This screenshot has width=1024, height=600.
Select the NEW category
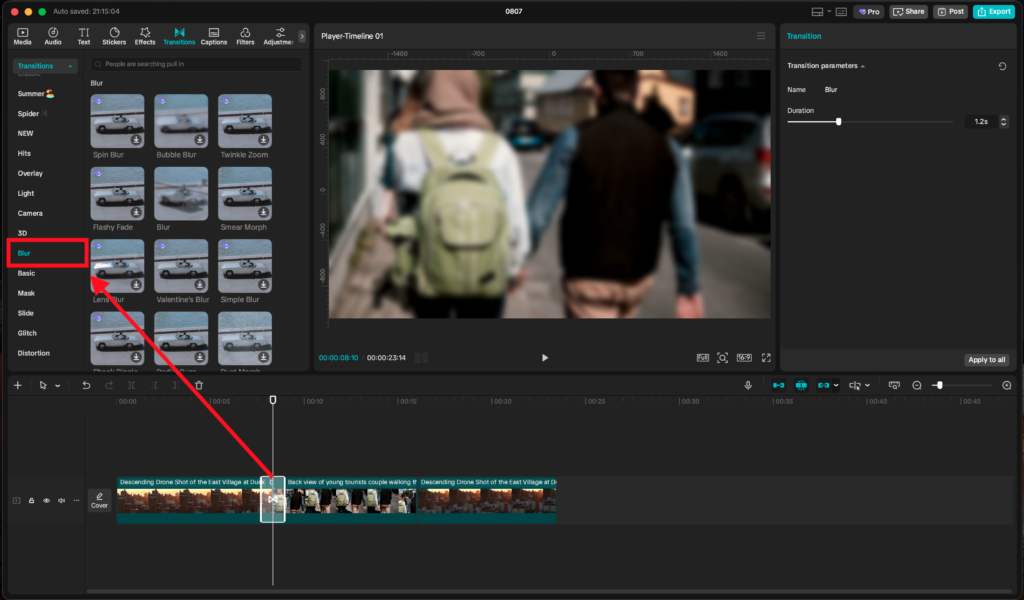[x=25, y=133]
